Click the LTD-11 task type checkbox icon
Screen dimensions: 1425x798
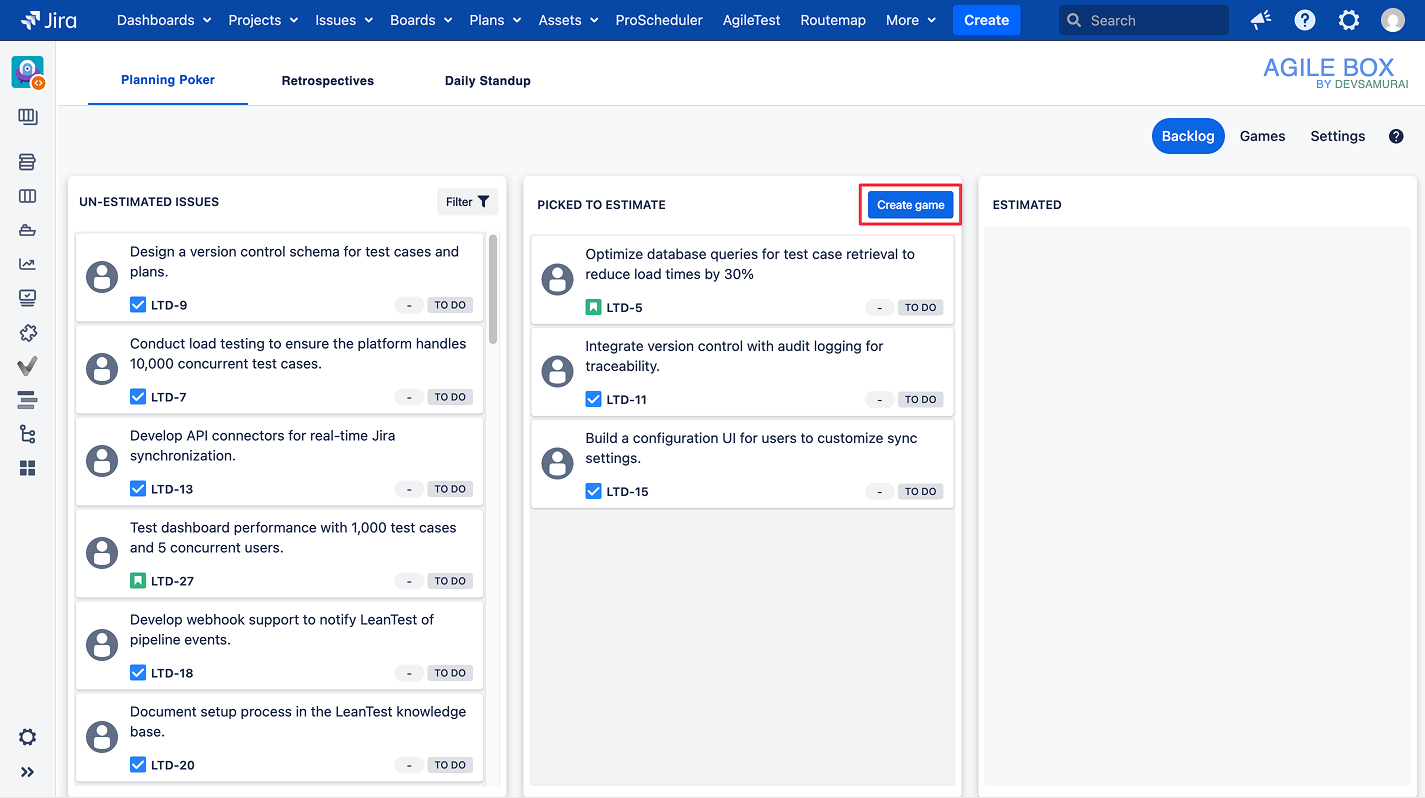[593, 399]
